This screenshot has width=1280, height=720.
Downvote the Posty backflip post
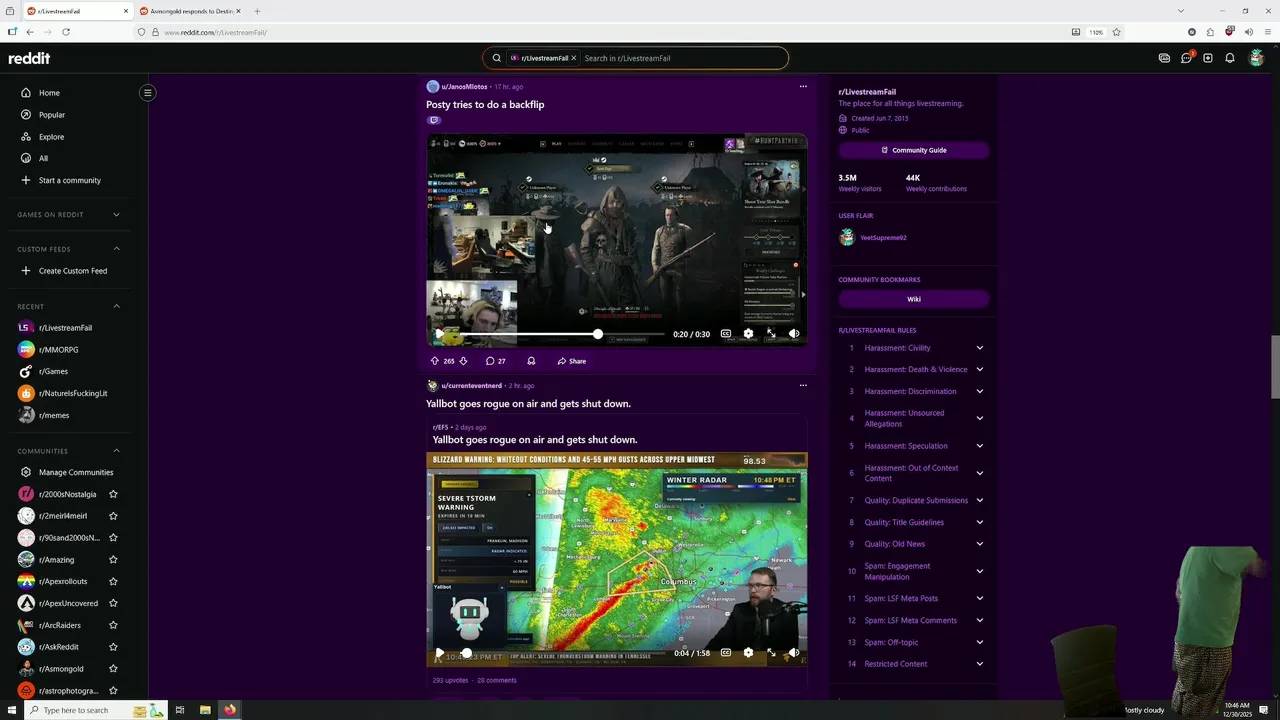click(x=463, y=361)
